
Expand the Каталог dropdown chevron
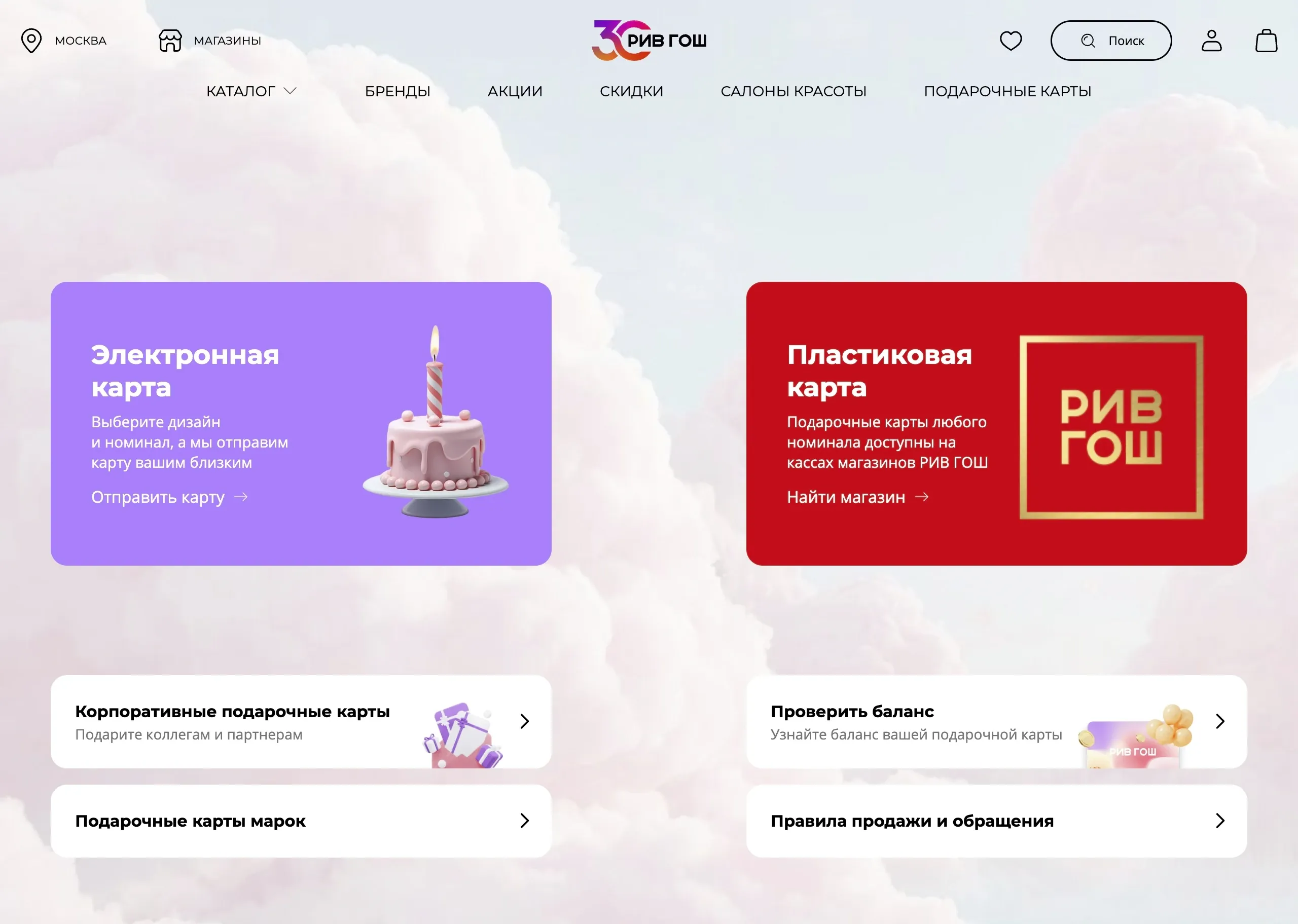coord(290,90)
